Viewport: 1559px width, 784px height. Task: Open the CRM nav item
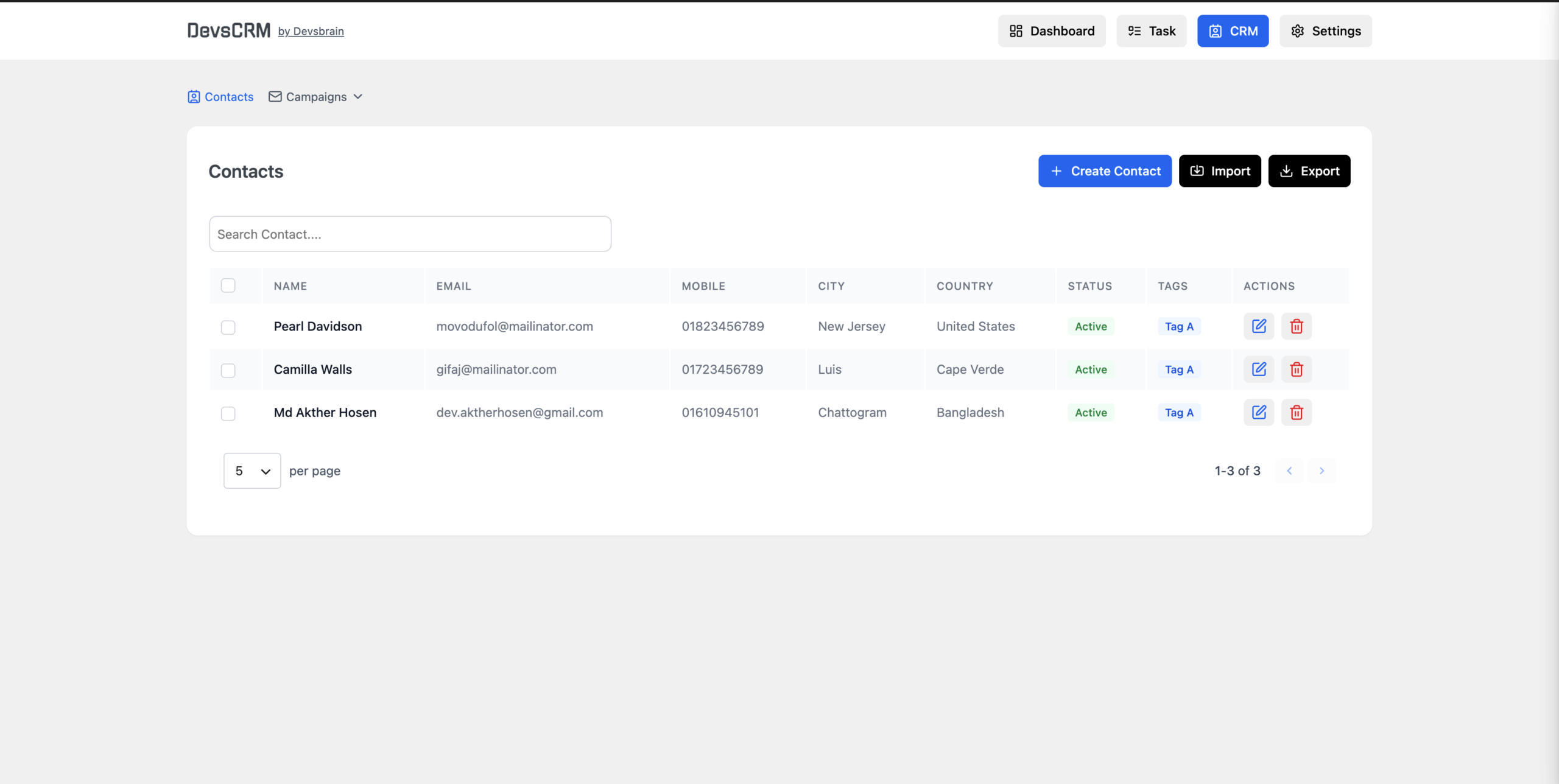(1233, 31)
